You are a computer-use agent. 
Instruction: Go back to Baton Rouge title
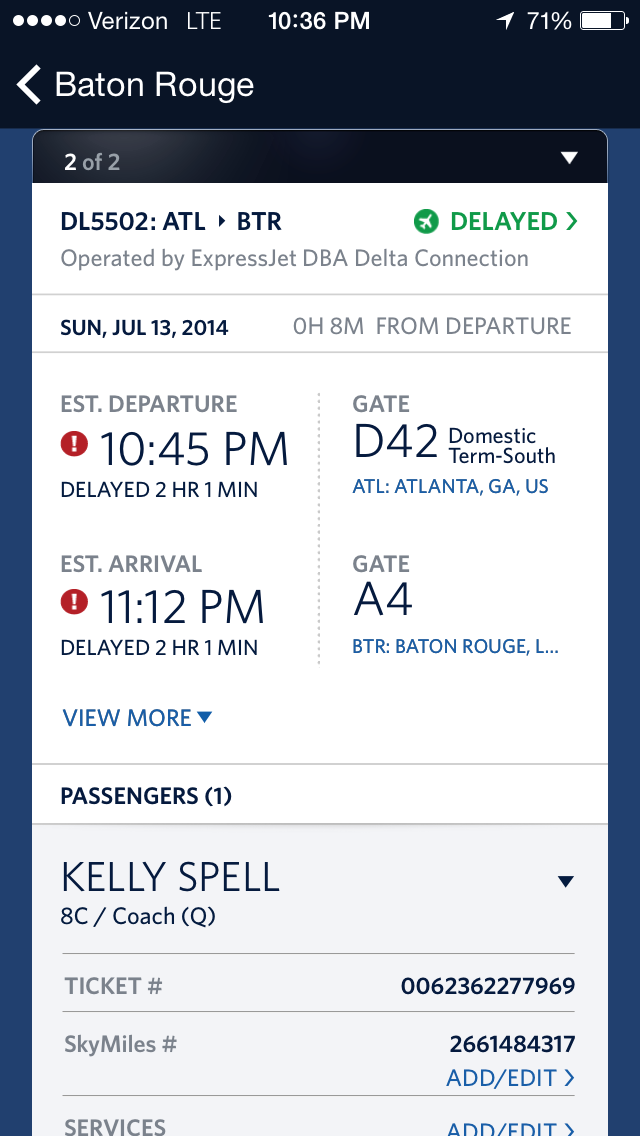coord(154,85)
